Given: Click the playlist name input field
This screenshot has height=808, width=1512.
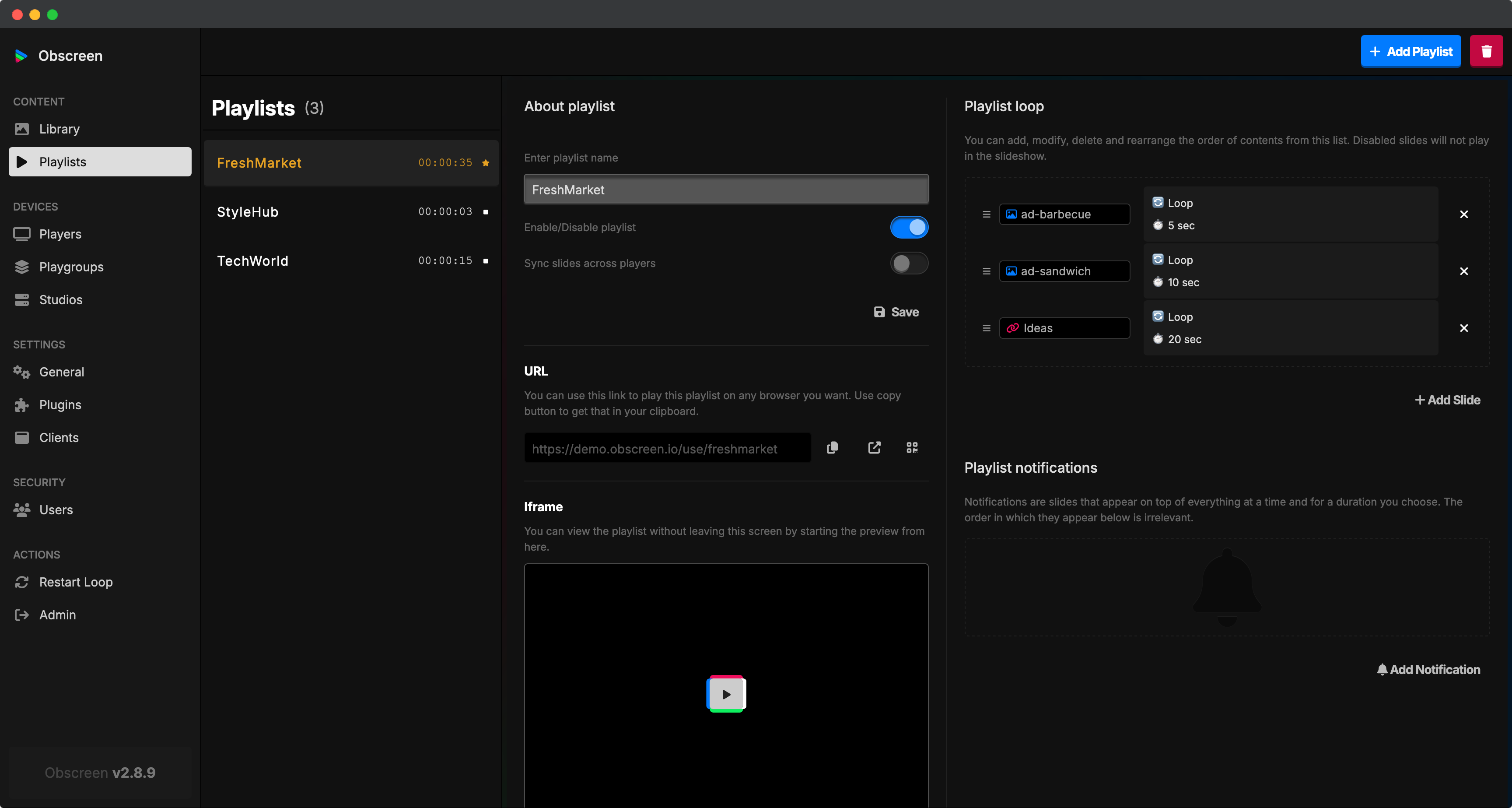Looking at the screenshot, I should [725, 189].
